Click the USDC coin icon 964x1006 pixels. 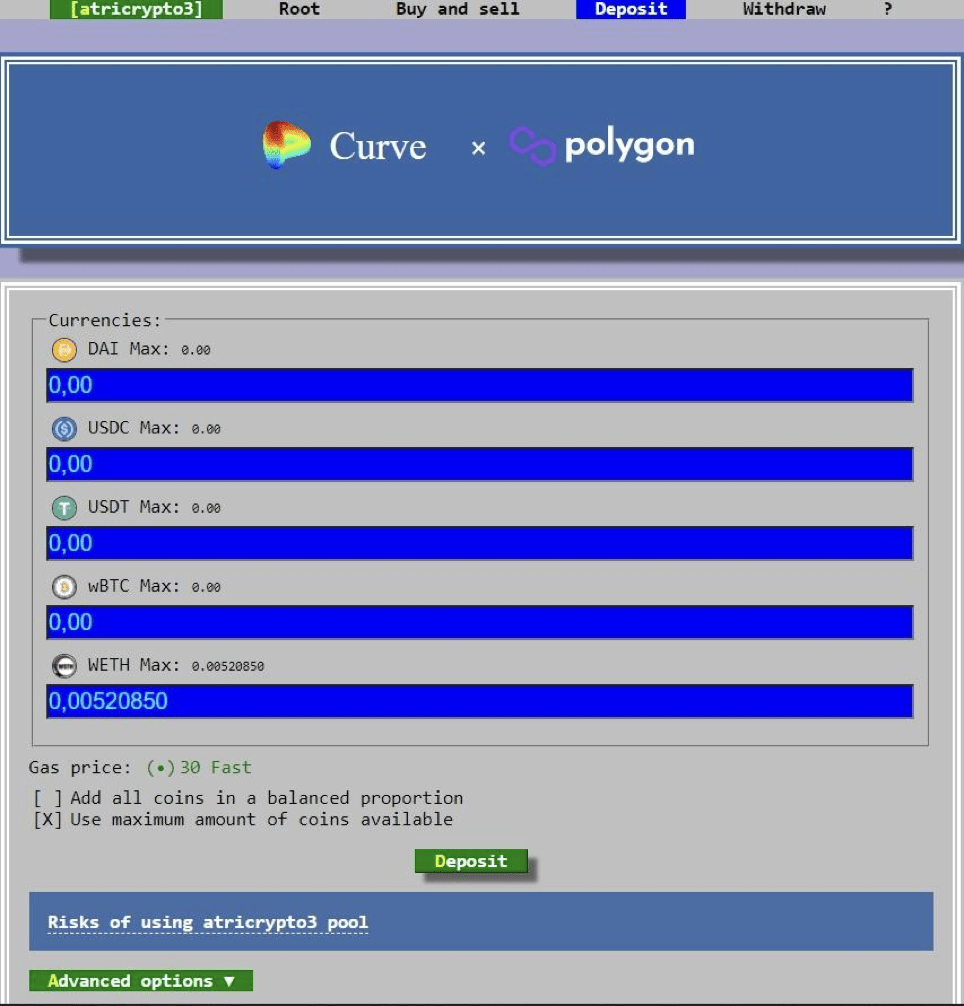coord(64,428)
